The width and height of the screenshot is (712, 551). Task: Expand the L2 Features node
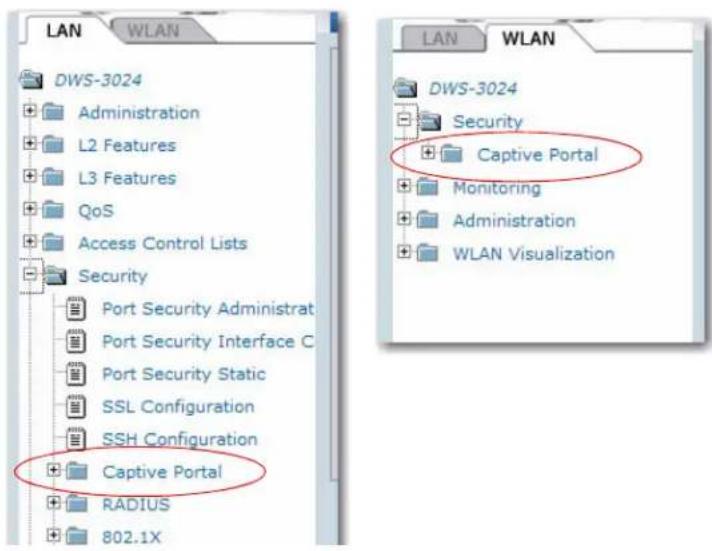[x=30, y=143]
